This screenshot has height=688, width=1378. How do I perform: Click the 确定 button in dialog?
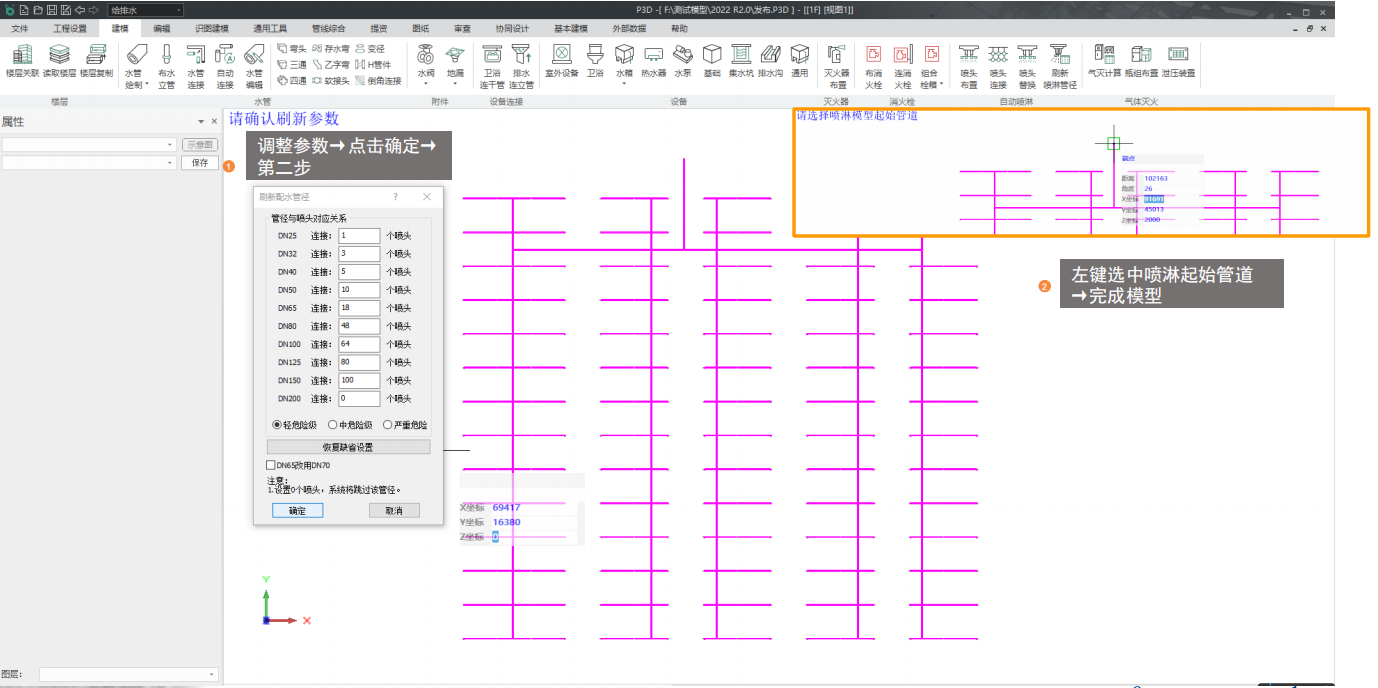[297, 510]
